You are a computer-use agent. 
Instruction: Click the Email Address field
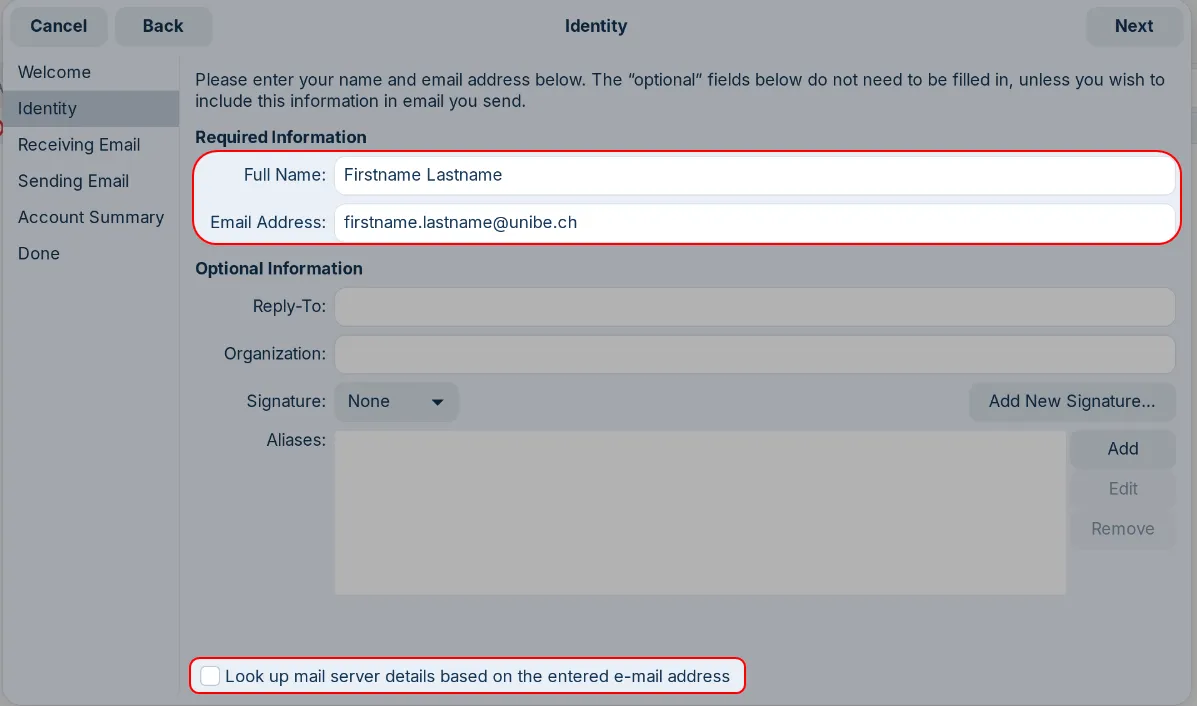754,222
